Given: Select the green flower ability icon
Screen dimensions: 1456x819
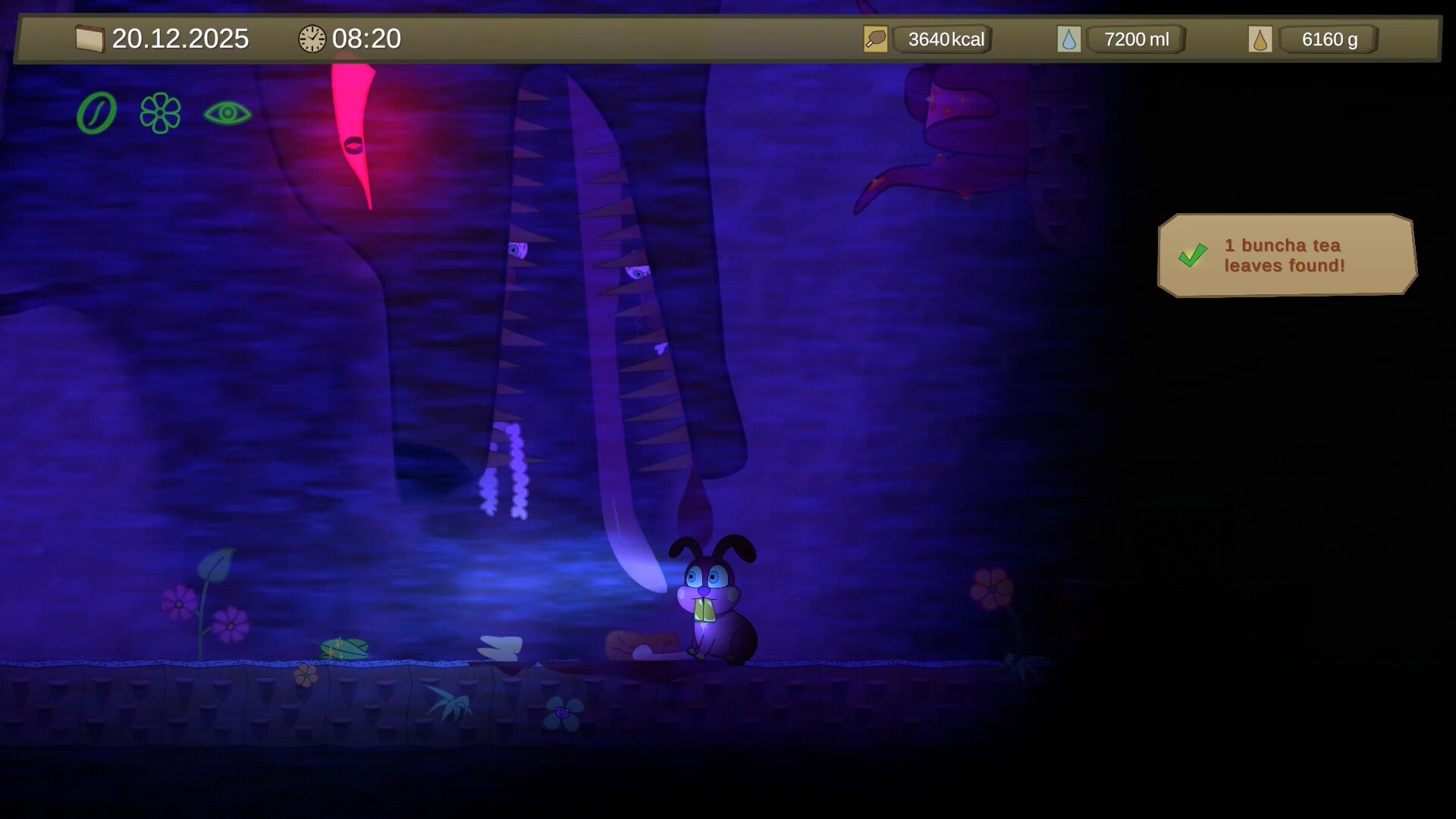Looking at the screenshot, I should (x=159, y=112).
